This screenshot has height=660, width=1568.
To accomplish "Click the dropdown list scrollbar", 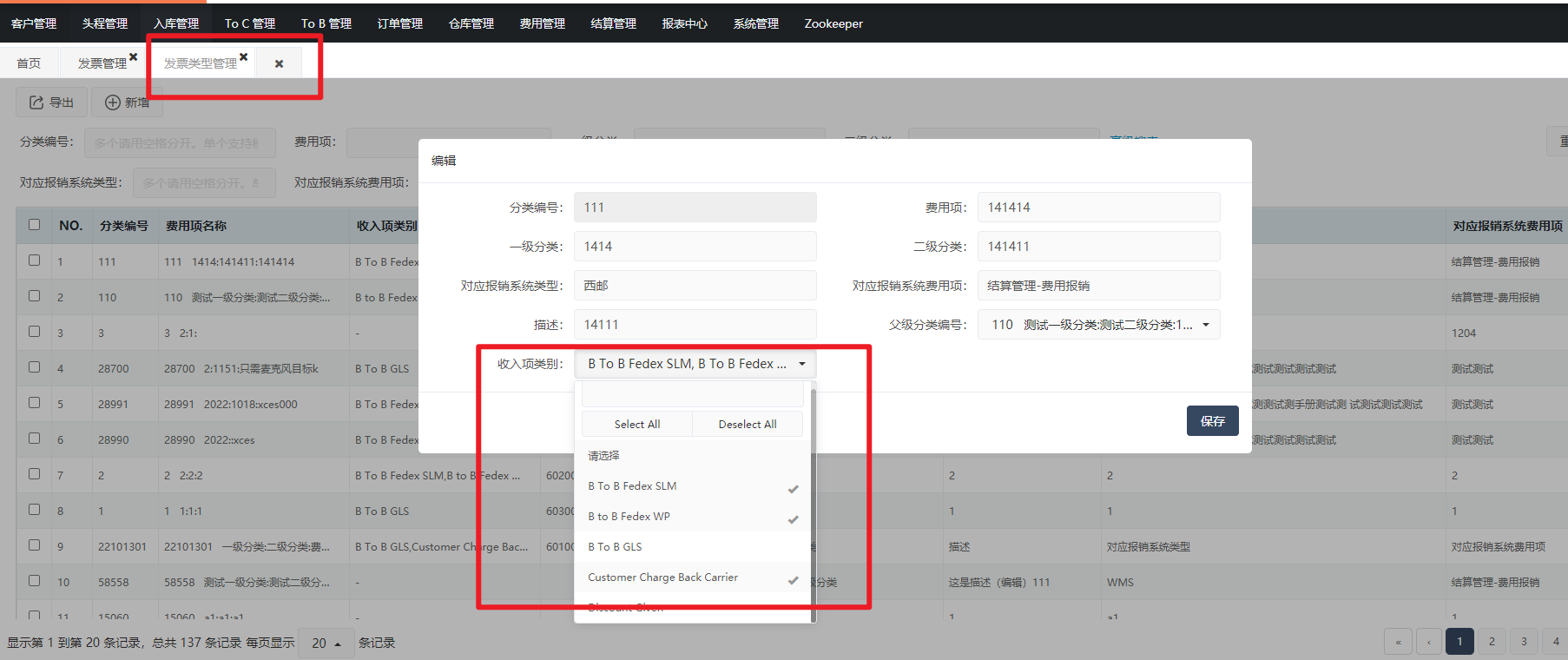I will pos(813,504).
